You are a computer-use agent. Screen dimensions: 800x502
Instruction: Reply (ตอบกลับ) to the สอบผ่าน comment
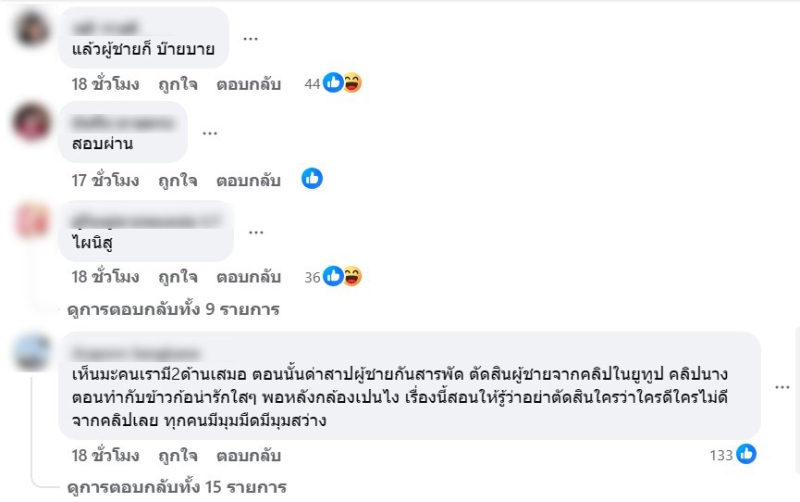pos(248,180)
